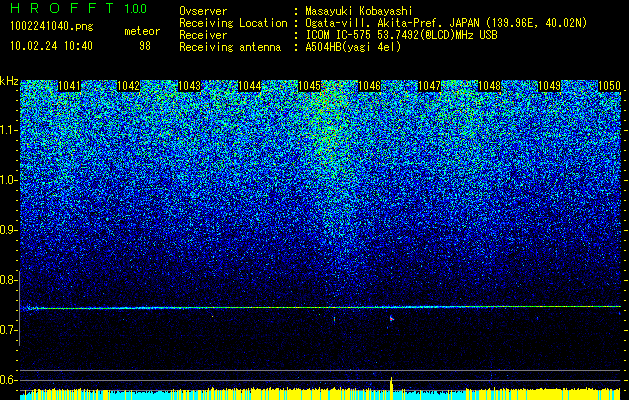Image resolution: width=629 pixels, height=400 pixels.
Task: Click the 0.6 frequency axis label
Action: [x=8, y=380]
